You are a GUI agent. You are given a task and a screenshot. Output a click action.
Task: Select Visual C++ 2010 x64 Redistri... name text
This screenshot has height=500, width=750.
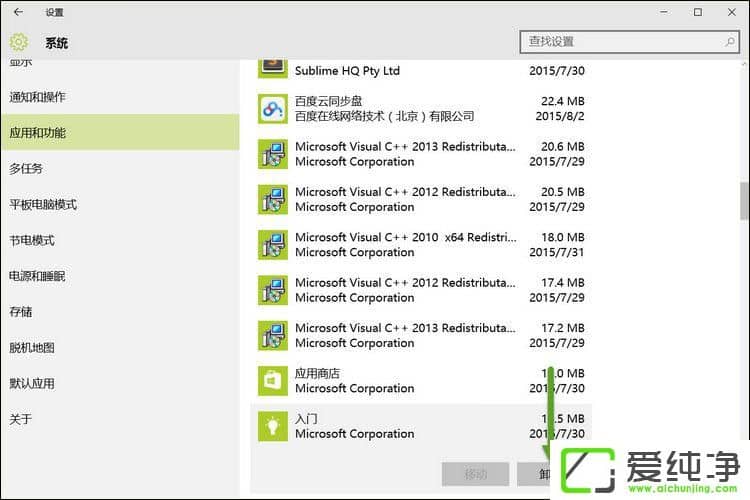pos(406,237)
